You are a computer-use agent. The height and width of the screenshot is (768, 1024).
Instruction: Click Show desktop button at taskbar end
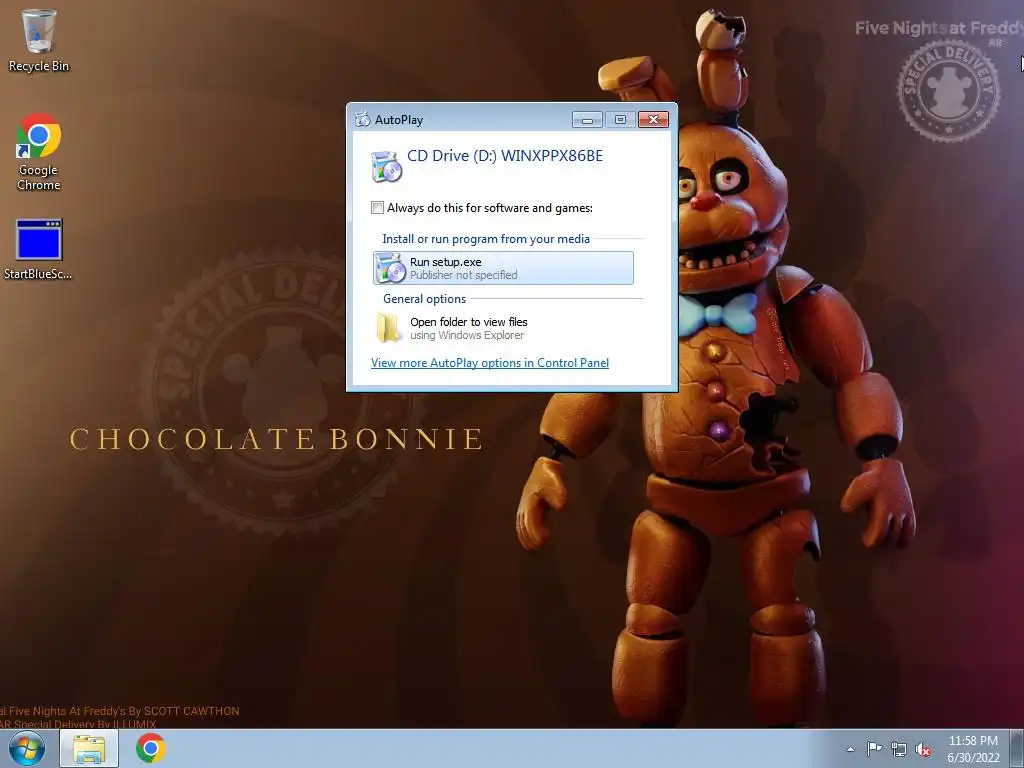tap(1018, 748)
